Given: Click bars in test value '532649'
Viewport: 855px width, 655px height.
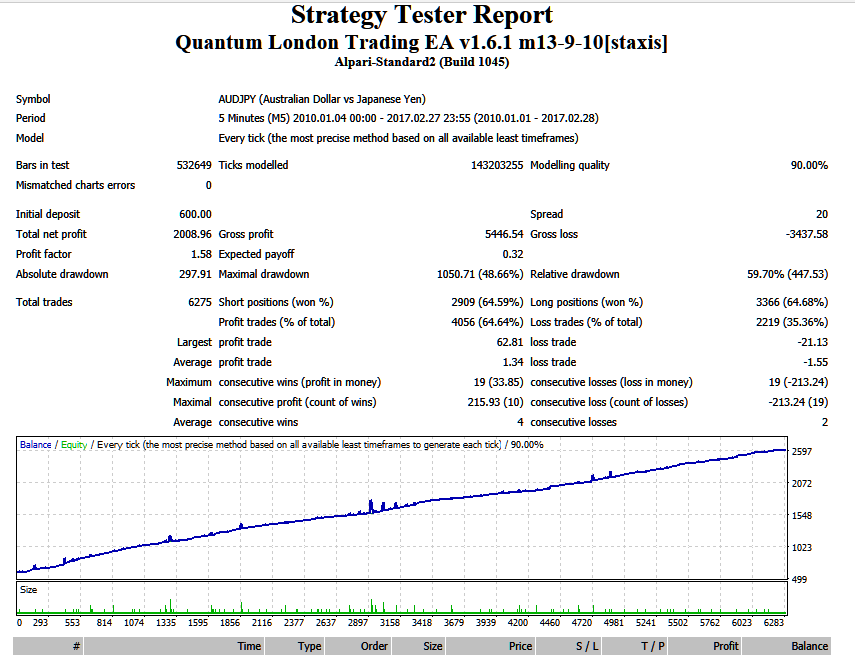Looking at the screenshot, I should tap(194, 165).
